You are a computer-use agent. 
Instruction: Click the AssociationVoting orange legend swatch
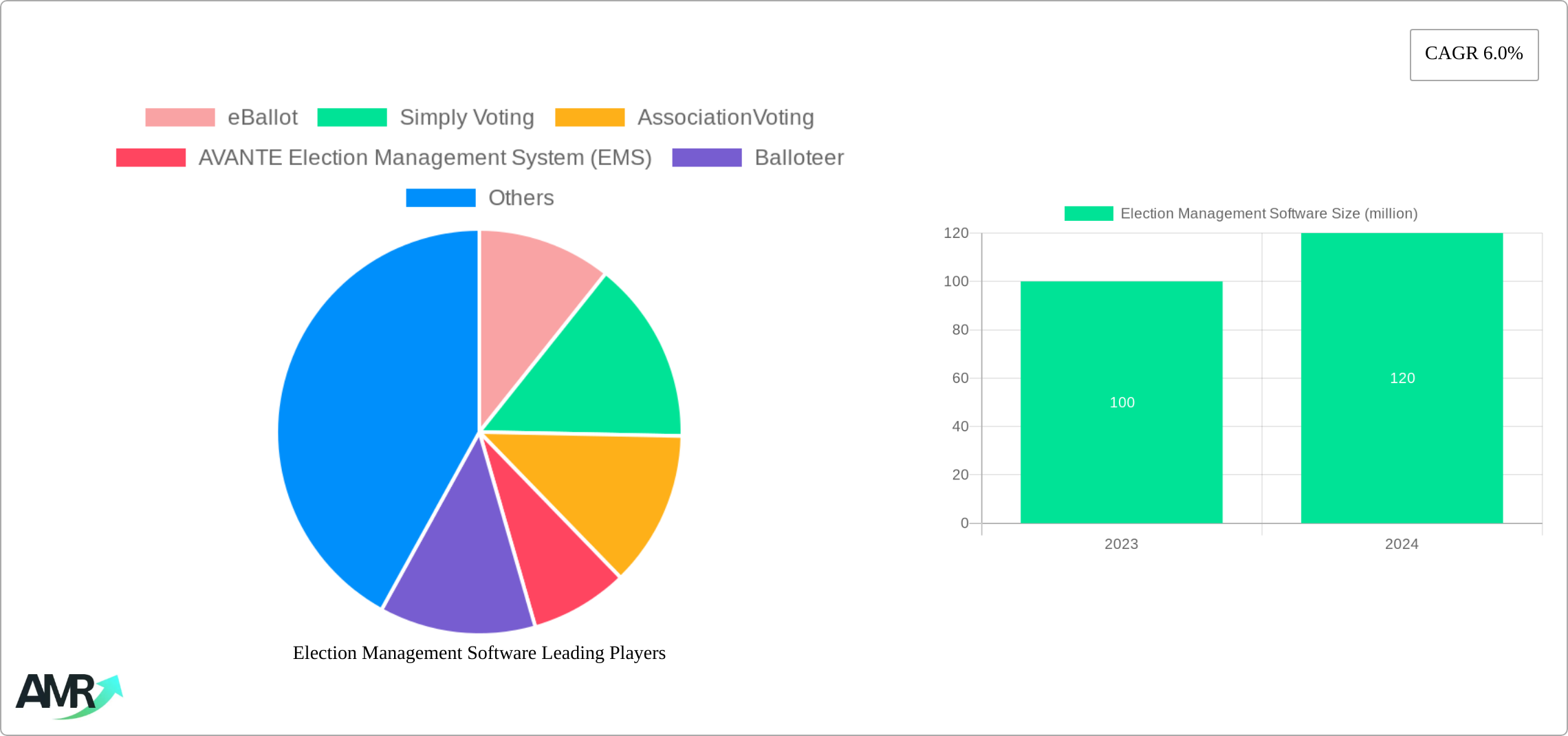(590, 118)
